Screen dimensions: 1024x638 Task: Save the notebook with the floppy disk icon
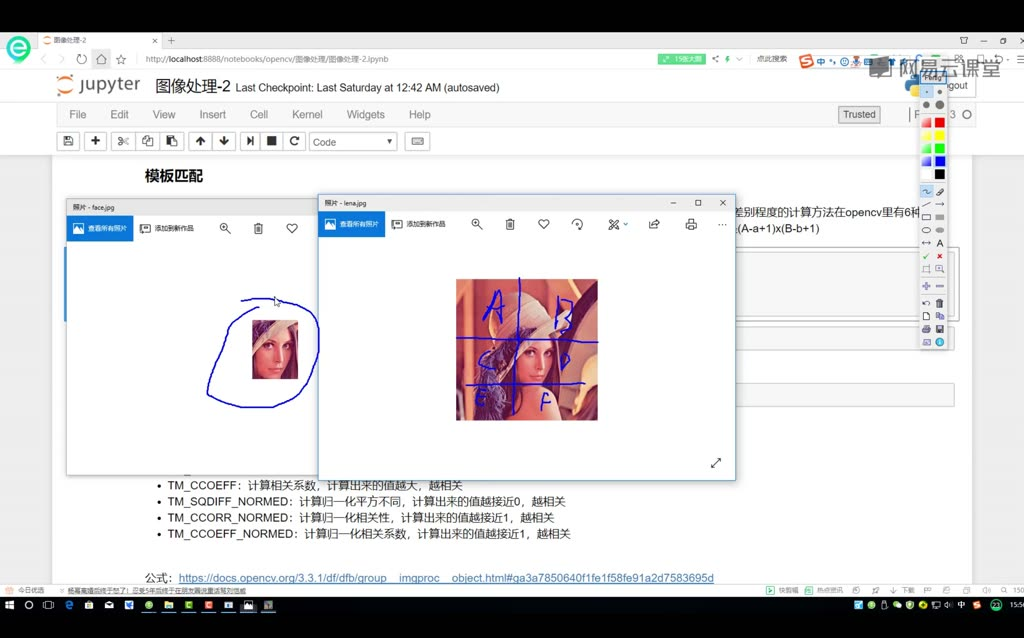coord(68,141)
